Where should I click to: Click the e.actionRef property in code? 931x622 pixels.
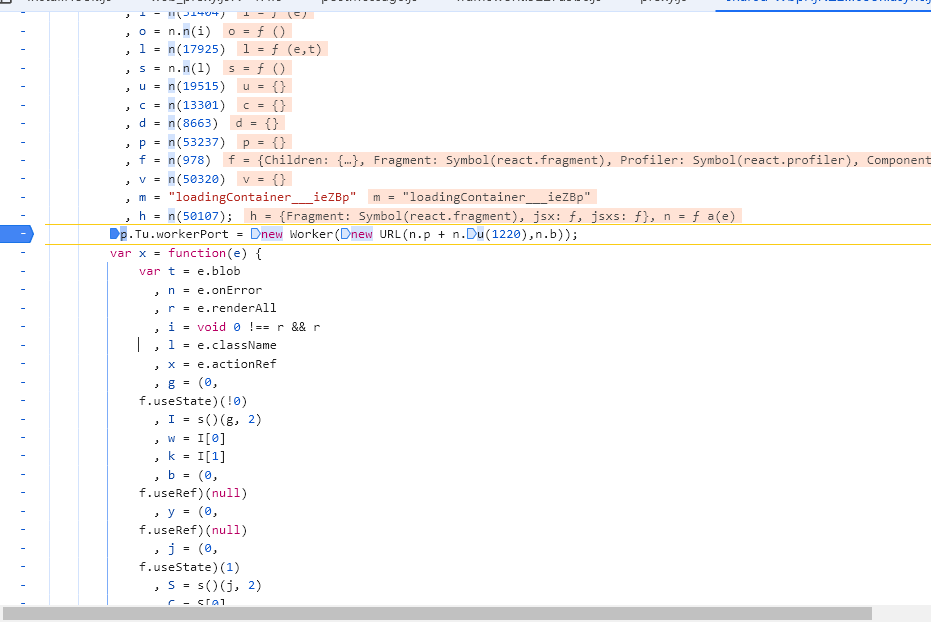coord(241,364)
